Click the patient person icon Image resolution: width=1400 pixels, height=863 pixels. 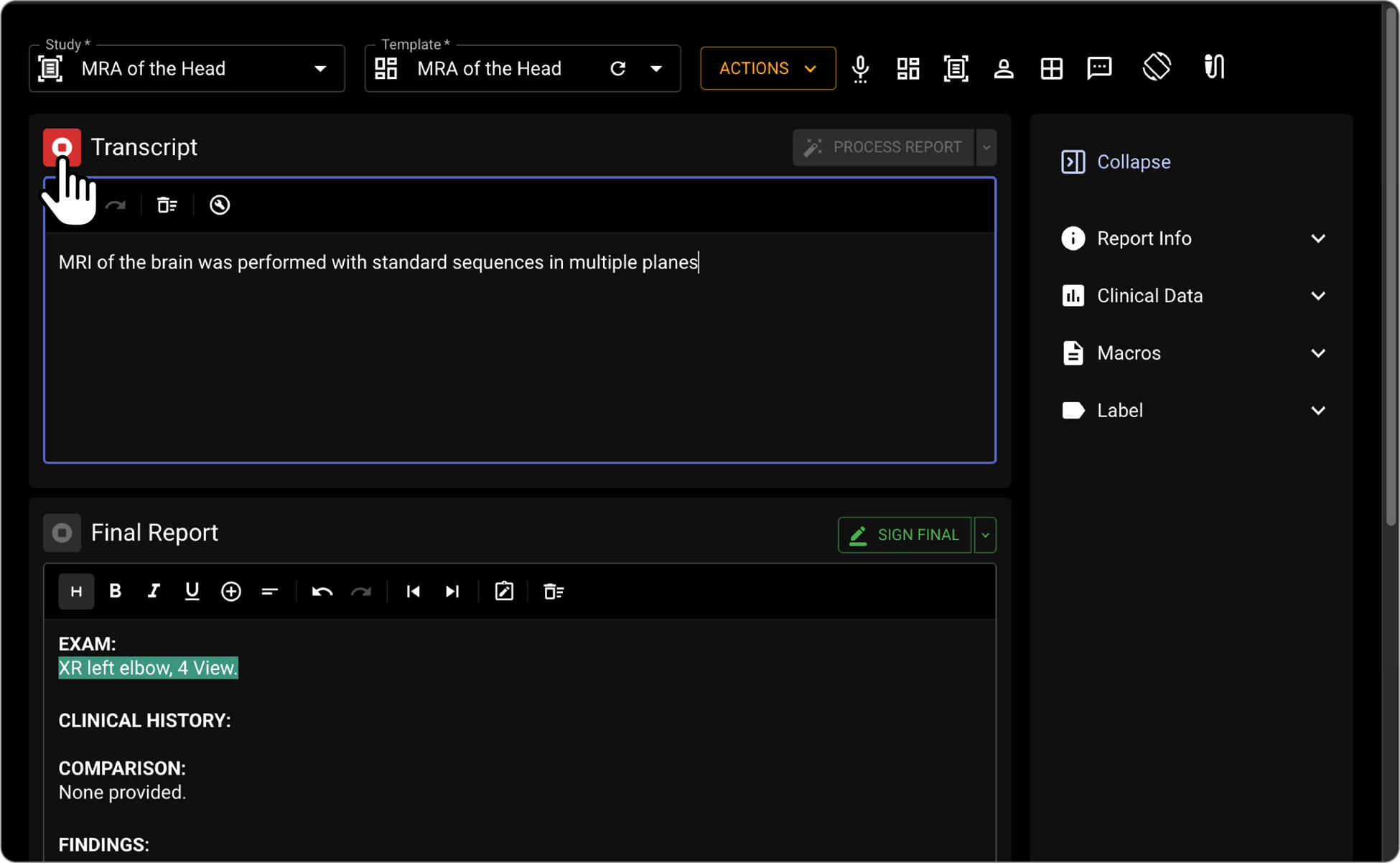click(1003, 69)
